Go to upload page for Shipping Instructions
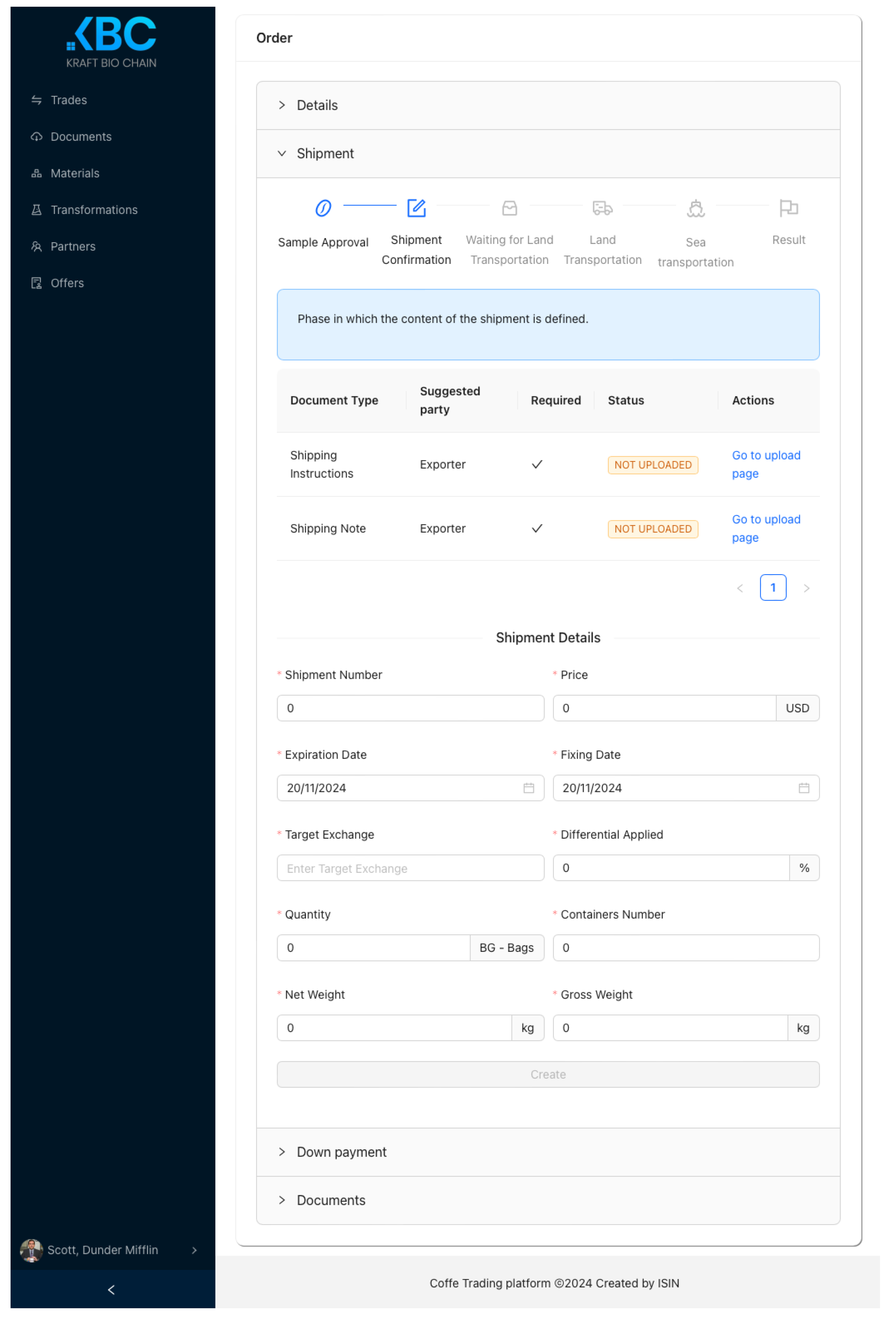This screenshot has height=1322, width=896. tap(766, 465)
